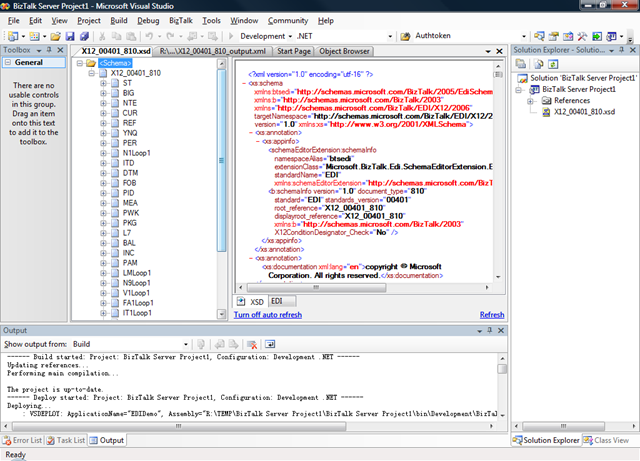Click the Find in Files icon beside Authtoken
The height and width of the screenshot is (461, 640).
pos(405,36)
